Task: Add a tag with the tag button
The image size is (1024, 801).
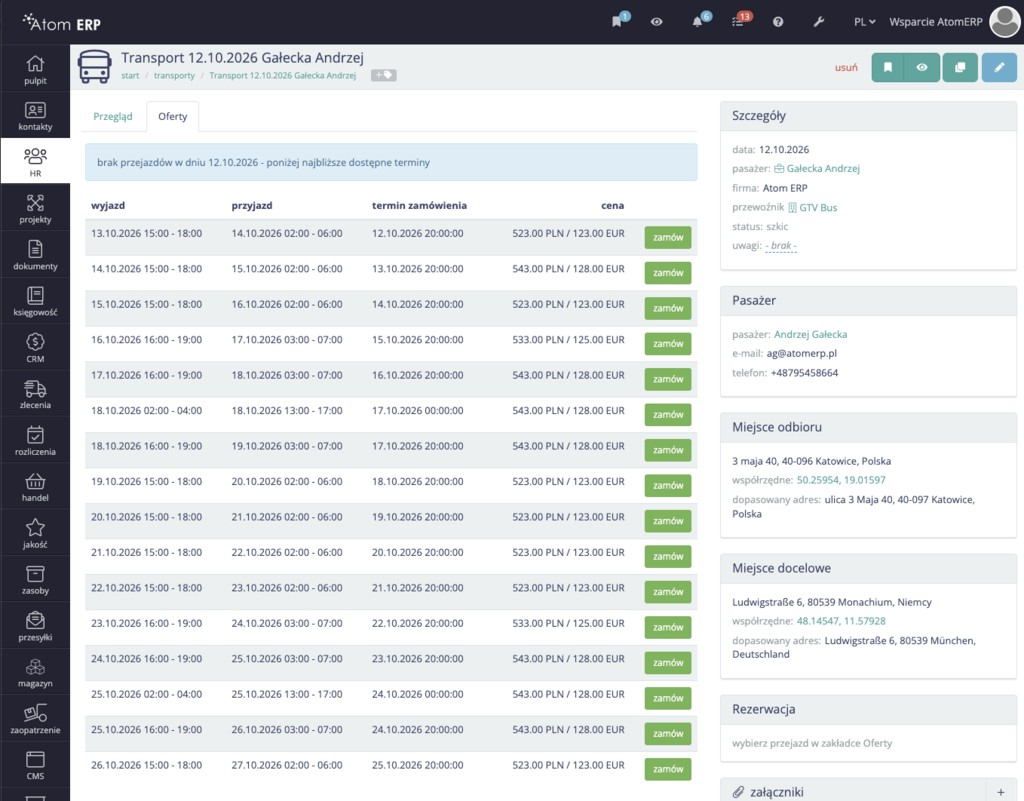Action: pos(383,75)
